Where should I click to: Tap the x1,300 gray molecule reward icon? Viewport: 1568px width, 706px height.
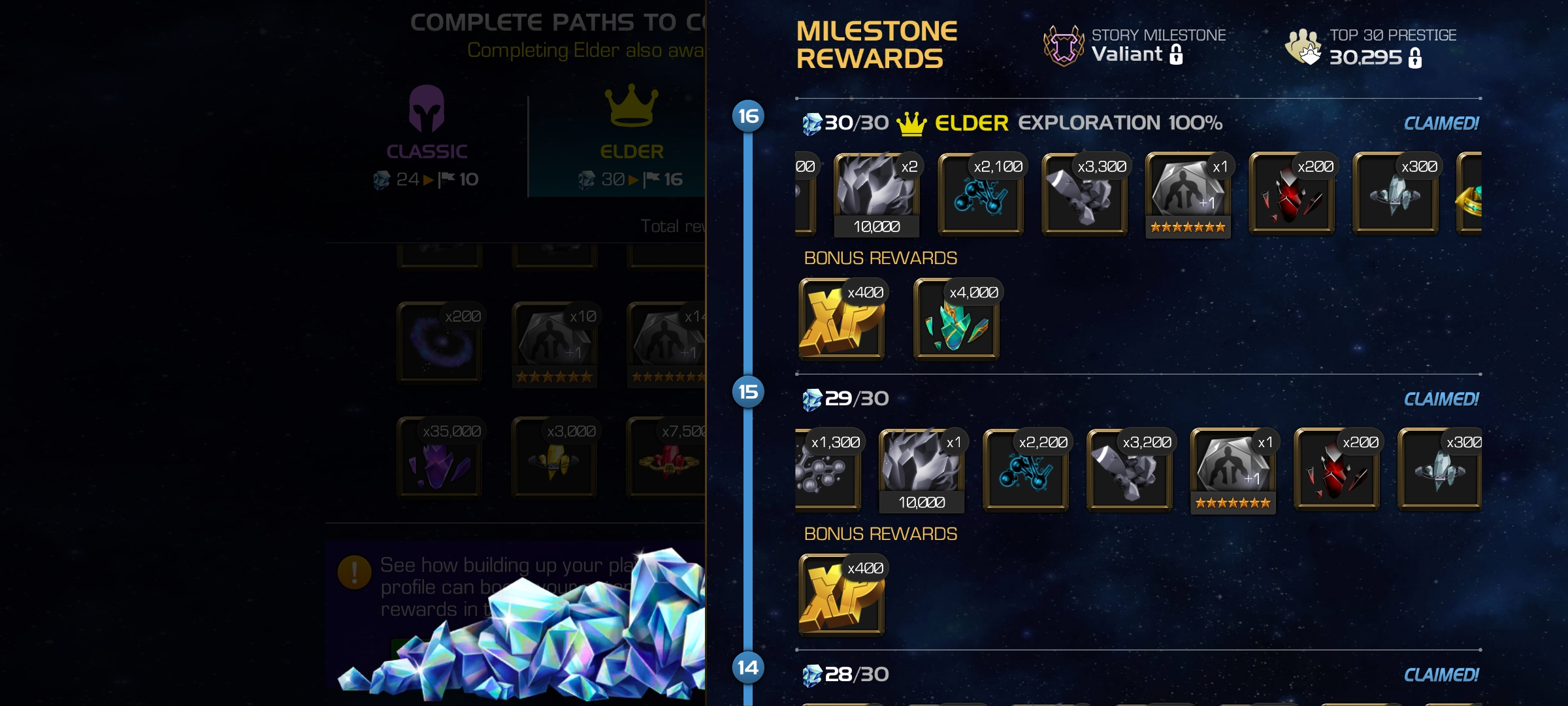828,469
